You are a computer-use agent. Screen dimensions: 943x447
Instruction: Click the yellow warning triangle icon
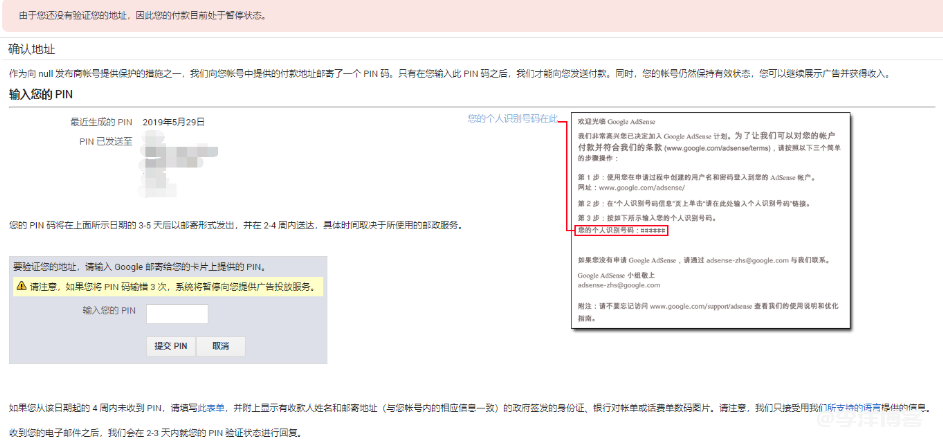pos(22,287)
